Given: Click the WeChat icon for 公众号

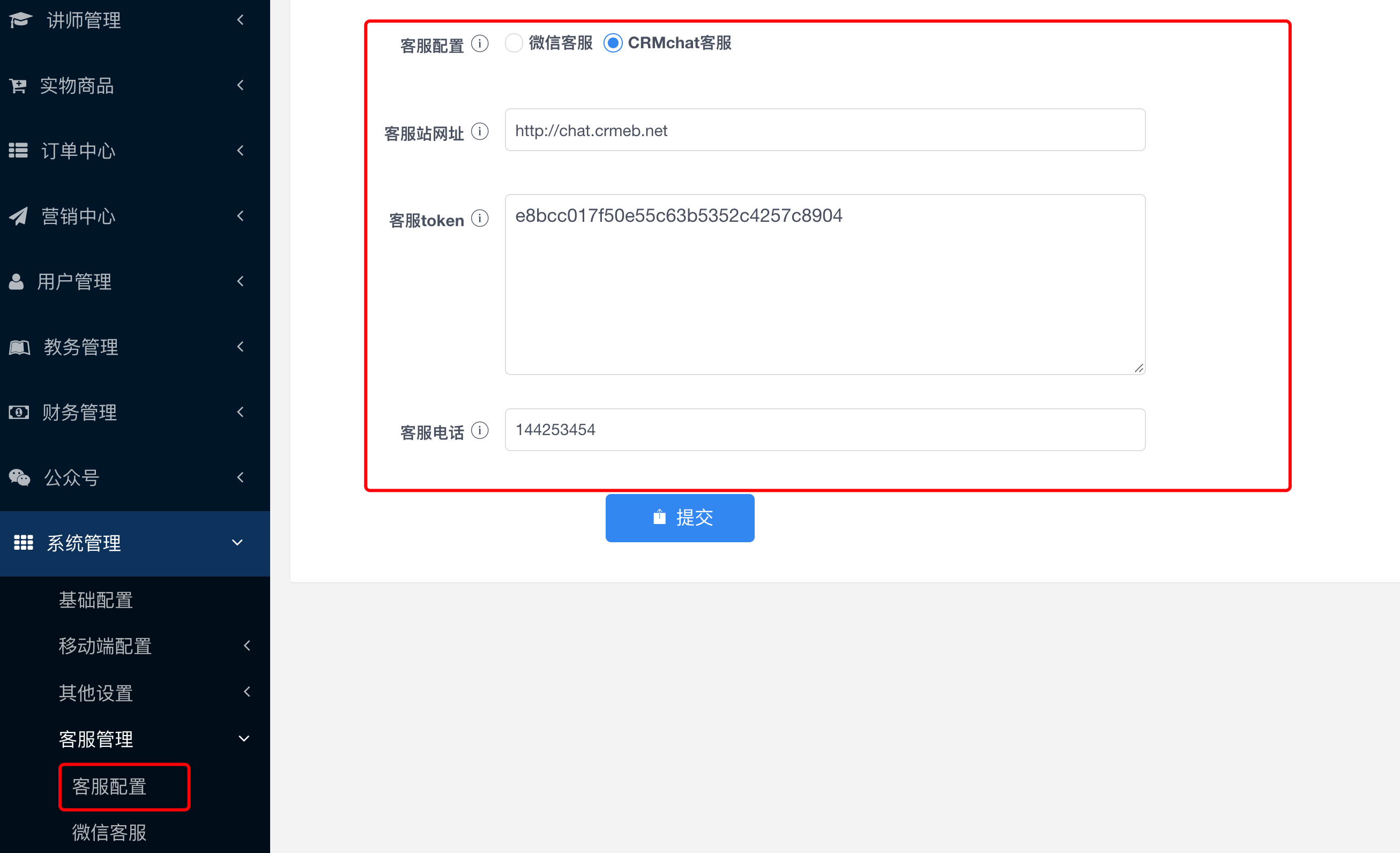Looking at the screenshot, I should pyautogui.click(x=19, y=477).
